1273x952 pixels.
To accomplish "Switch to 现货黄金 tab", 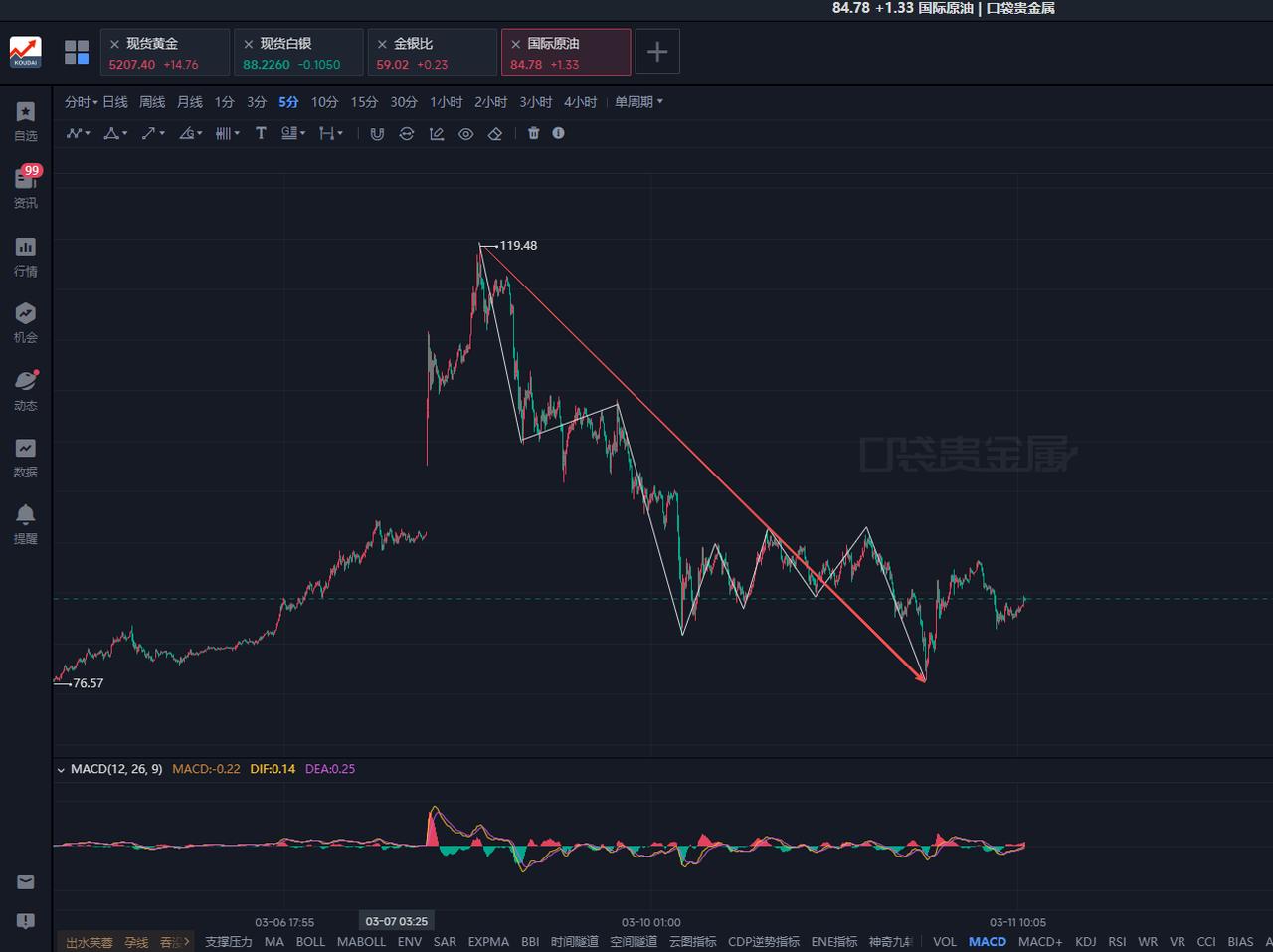I will coord(164,52).
